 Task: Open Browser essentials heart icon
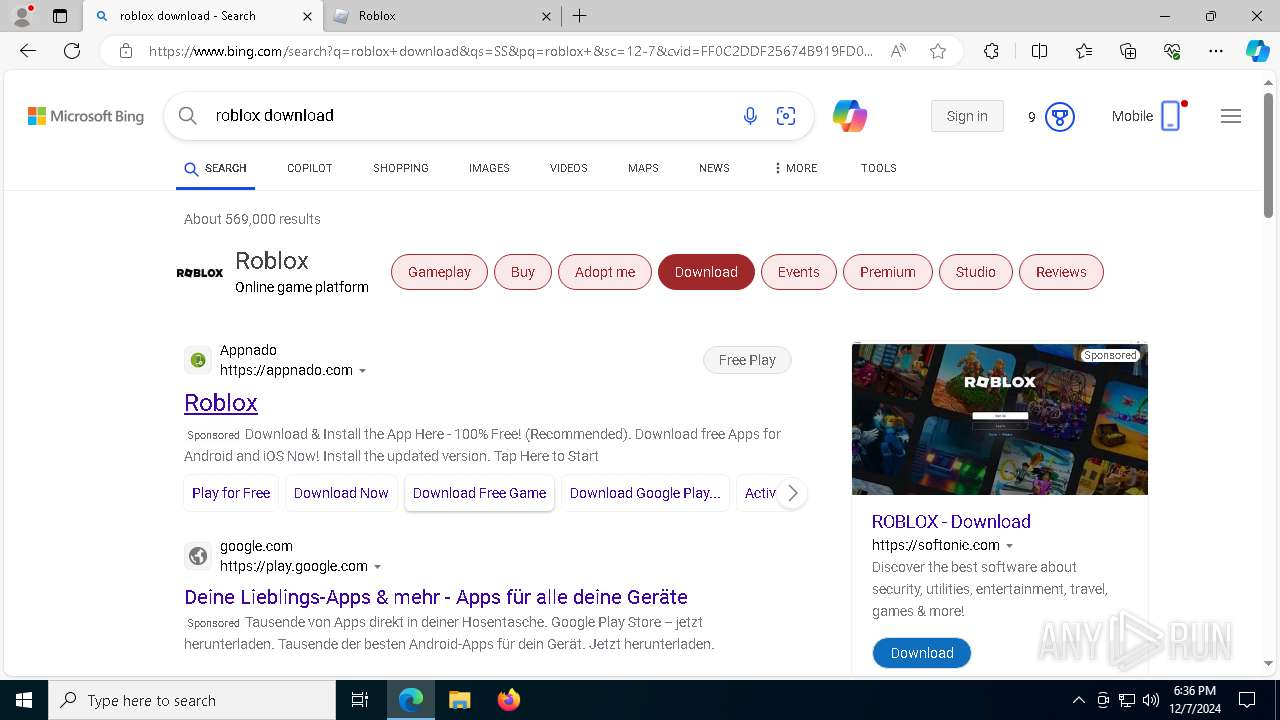click(1172, 51)
